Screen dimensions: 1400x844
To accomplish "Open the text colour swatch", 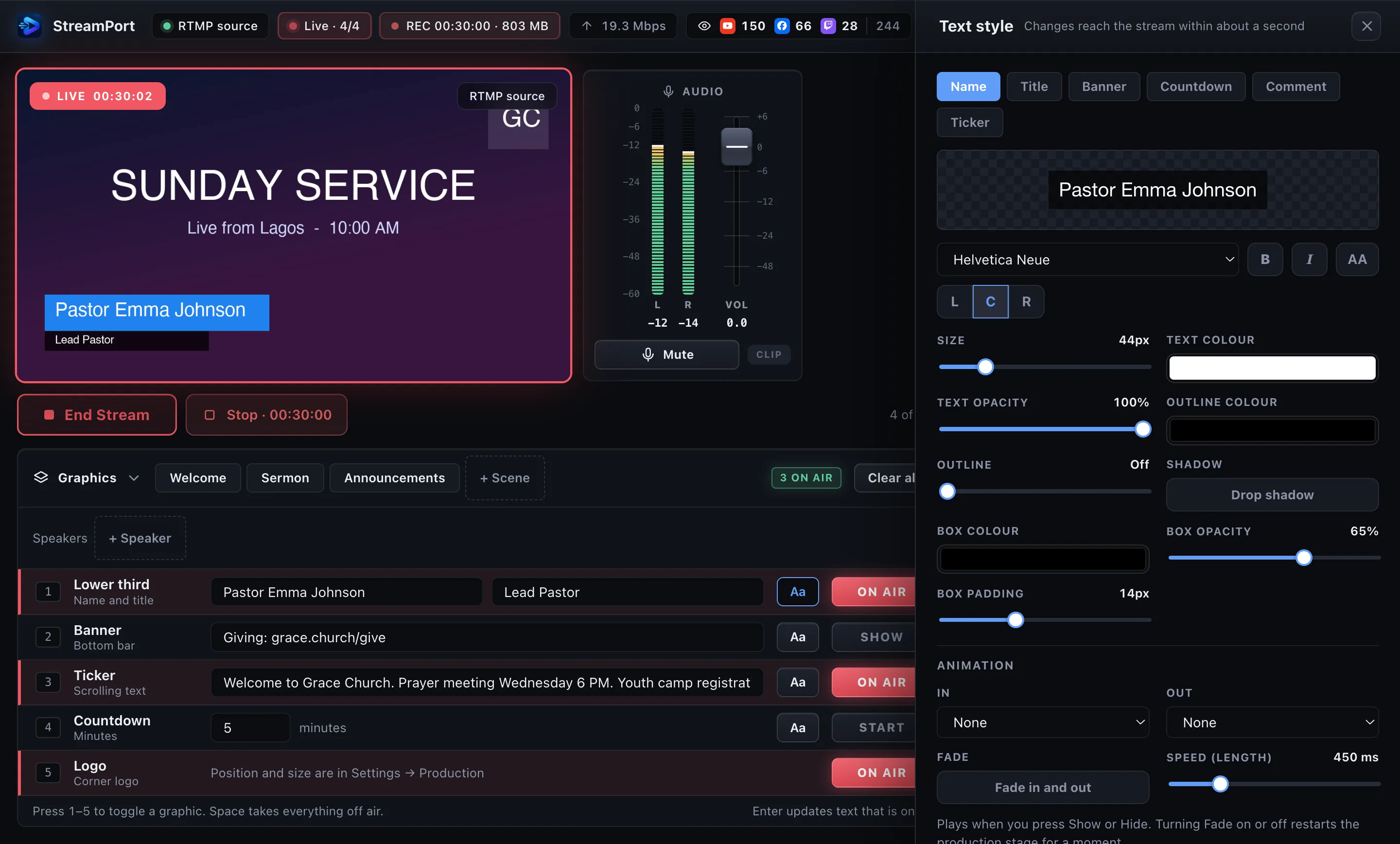I will [1272, 368].
